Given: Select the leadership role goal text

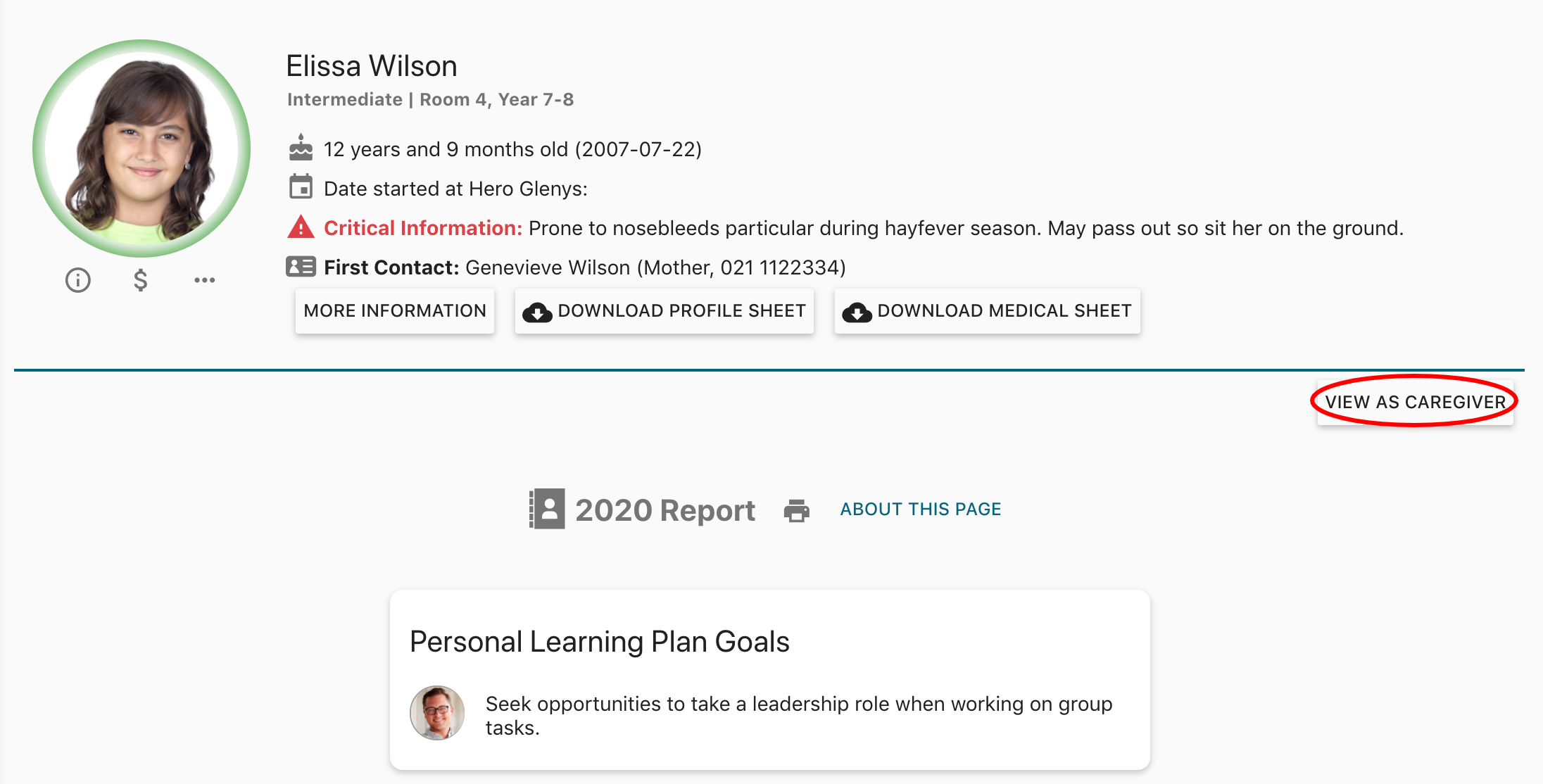Looking at the screenshot, I should click(798, 715).
